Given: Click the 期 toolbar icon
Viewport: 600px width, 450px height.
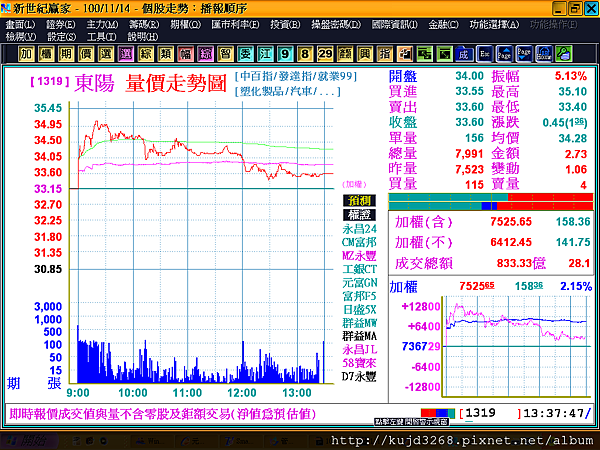Looking at the screenshot, I should tap(66, 54).
